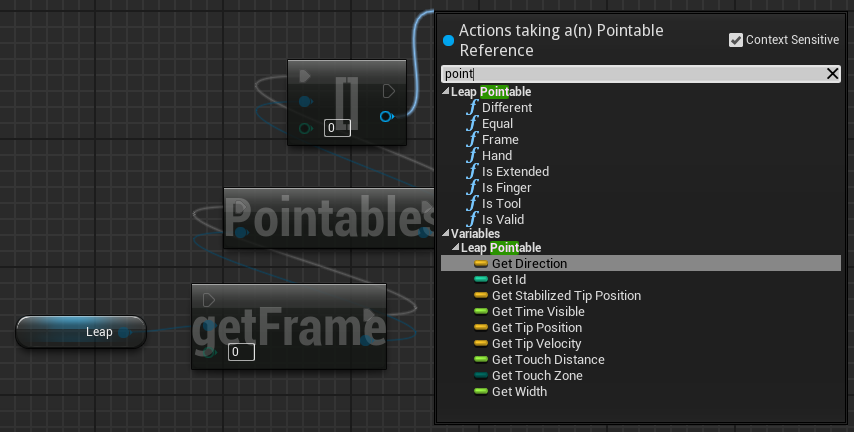Viewport: 854px width, 432px height.
Task: Select the Equal function
Action: (x=497, y=124)
